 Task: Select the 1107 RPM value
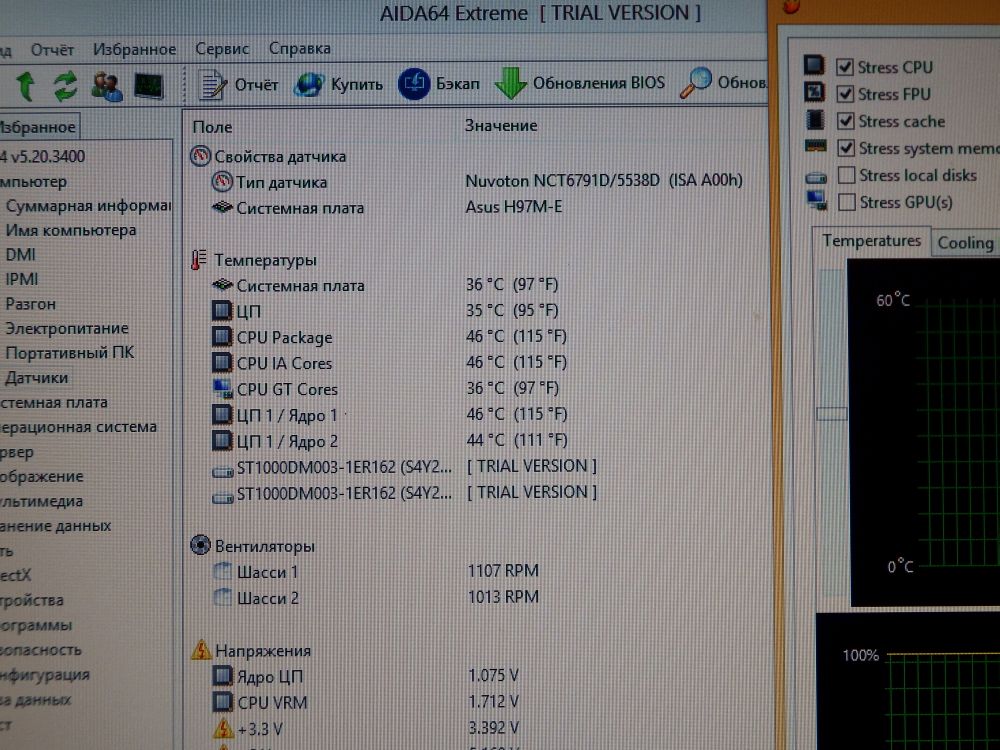pyautogui.click(x=503, y=571)
